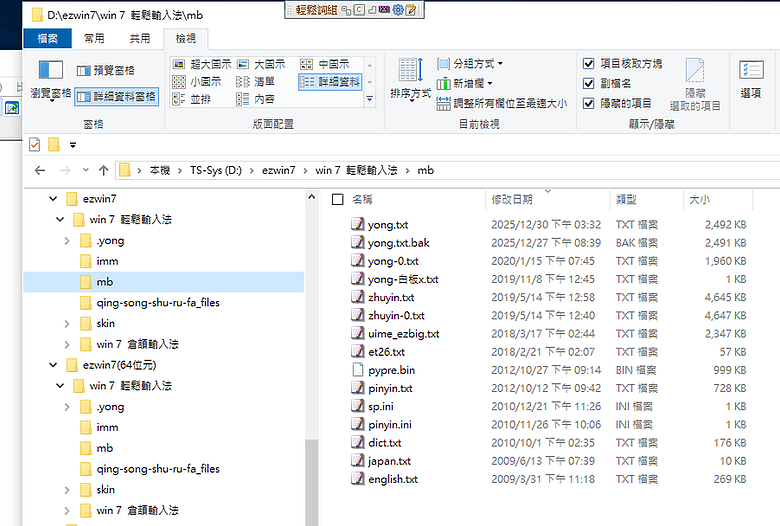This screenshot has width=780, height=526.
Task: Open the 分組方式 group-by dropdown
Action: [470, 64]
